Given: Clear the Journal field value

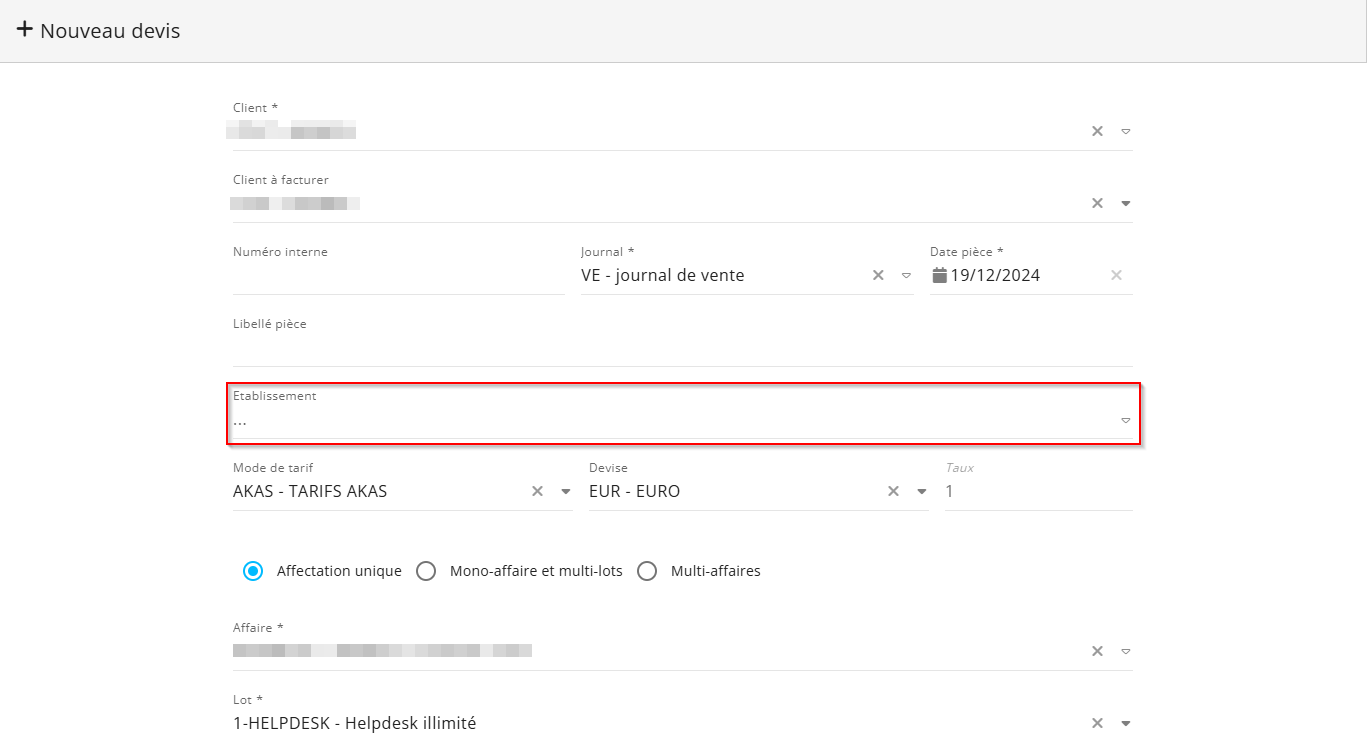Looking at the screenshot, I should point(878,275).
